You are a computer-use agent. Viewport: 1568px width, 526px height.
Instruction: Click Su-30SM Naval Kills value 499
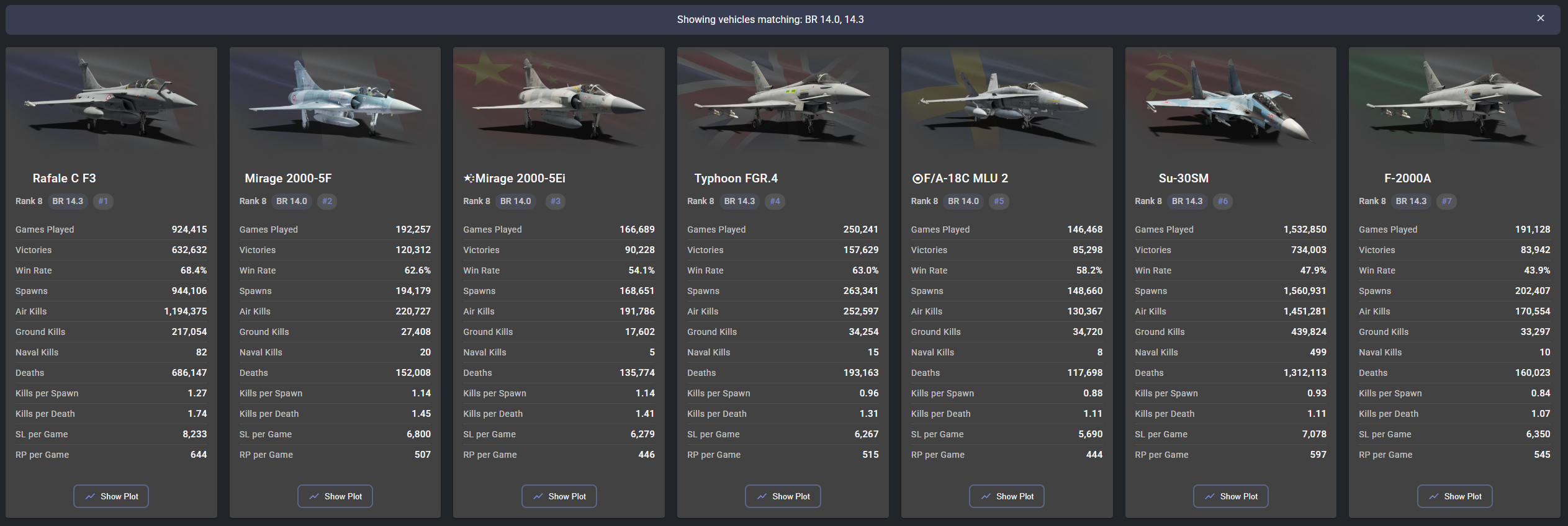point(1318,352)
